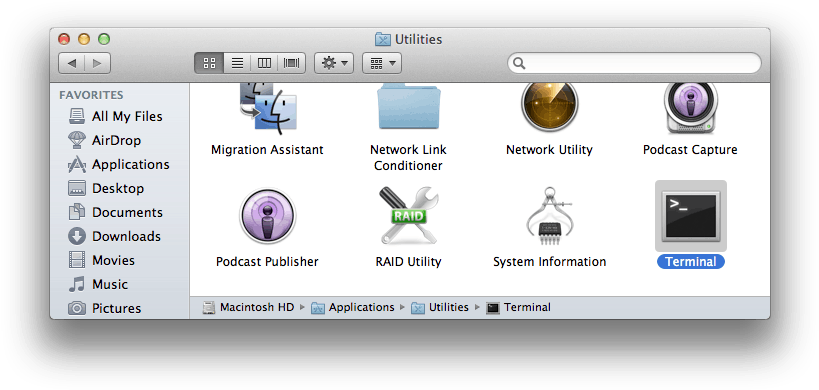Select the Network Link Conditioner folder icon

click(408, 107)
